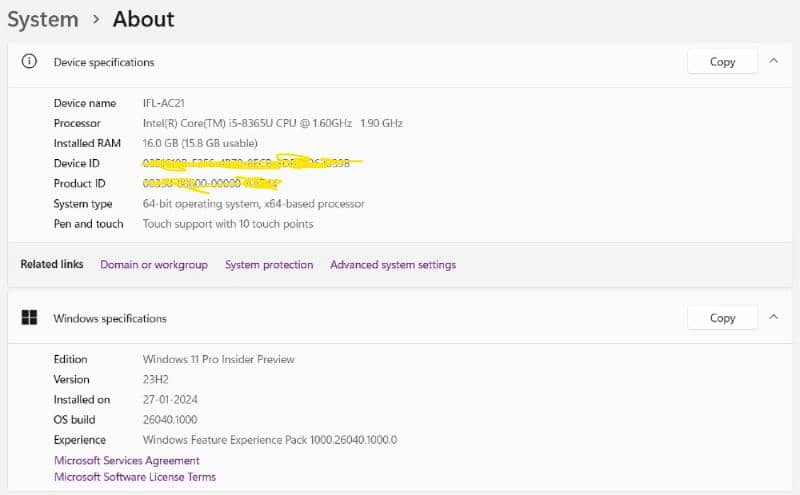This screenshot has width=800, height=495.
Task: Open System protection link
Action: tap(269, 264)
